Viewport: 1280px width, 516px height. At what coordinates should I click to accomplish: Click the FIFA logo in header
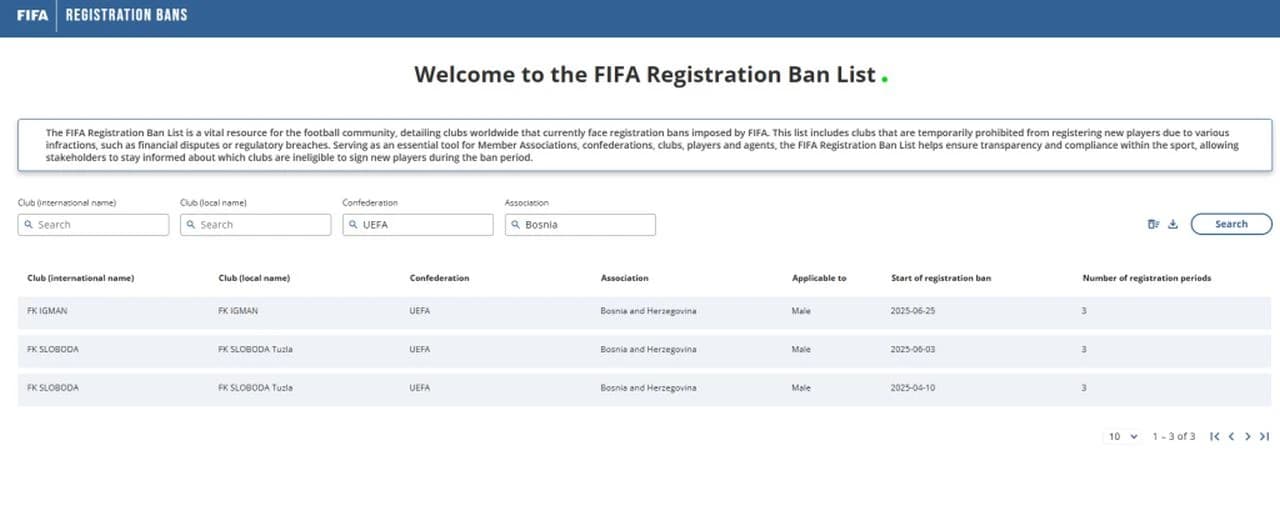pos(32,15)
